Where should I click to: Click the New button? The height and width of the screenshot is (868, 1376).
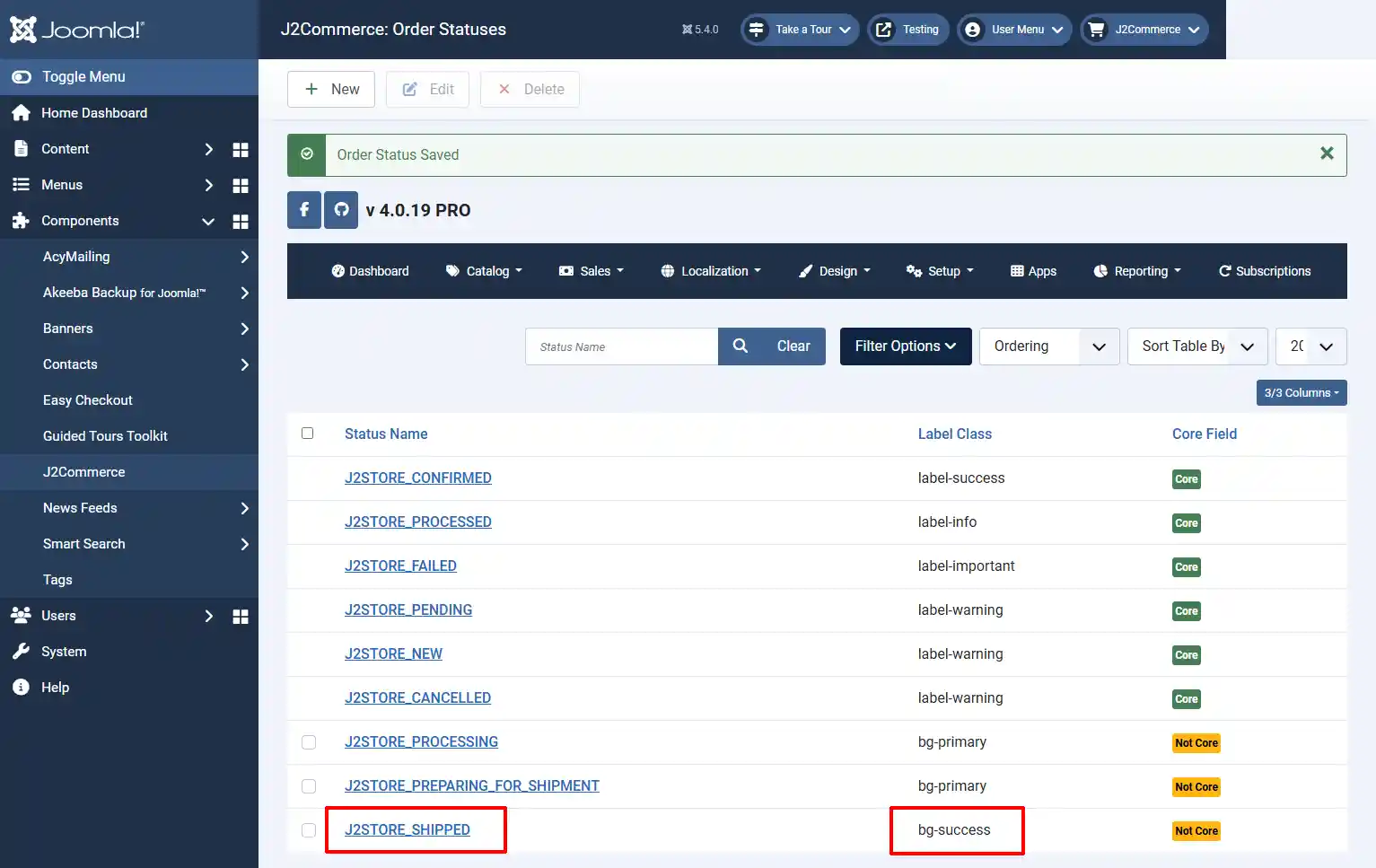pos(331,89)
